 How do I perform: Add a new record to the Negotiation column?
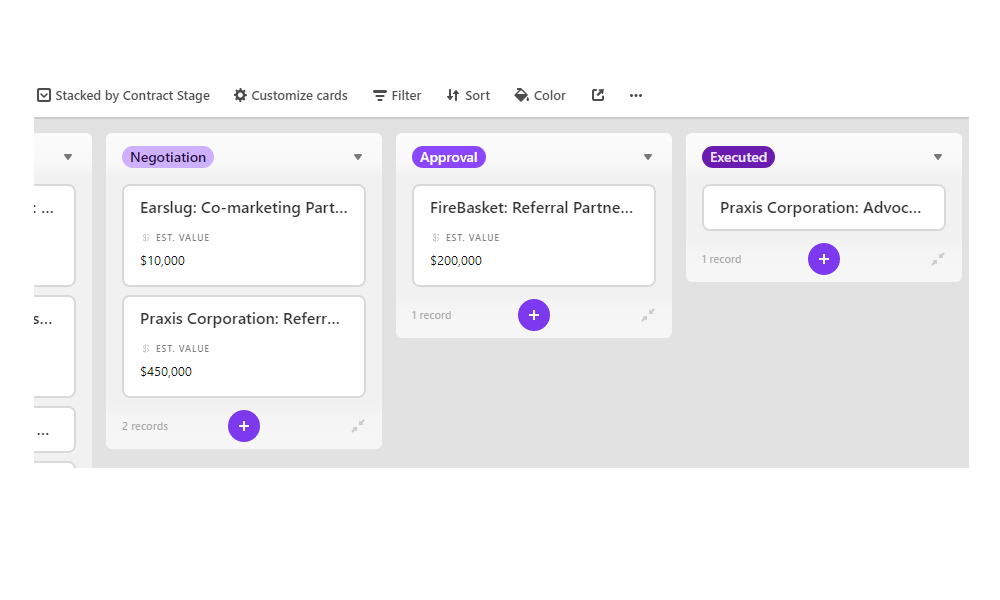(x=244, y=426)
